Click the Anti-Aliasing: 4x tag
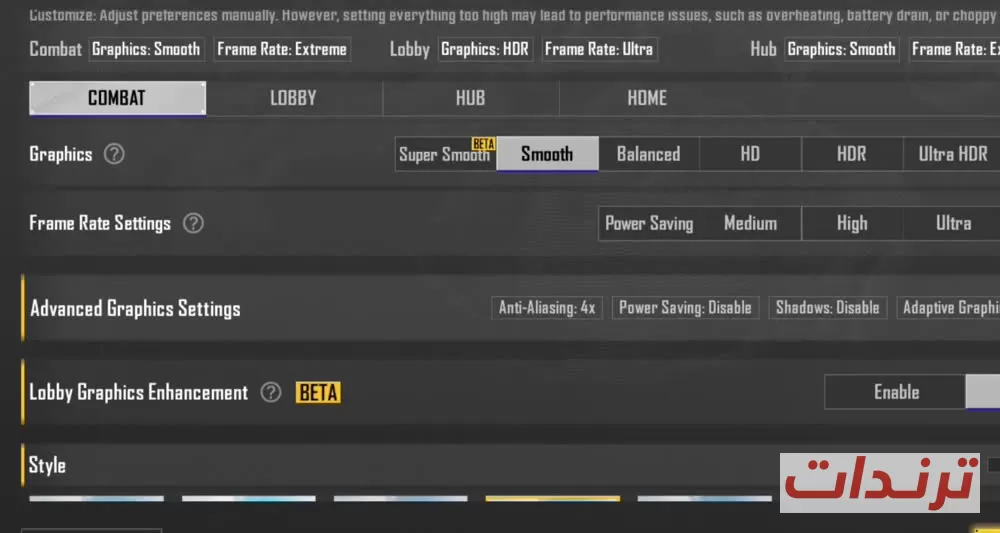The height and width of the screenshot is (533, 1000). coord(547,308)
